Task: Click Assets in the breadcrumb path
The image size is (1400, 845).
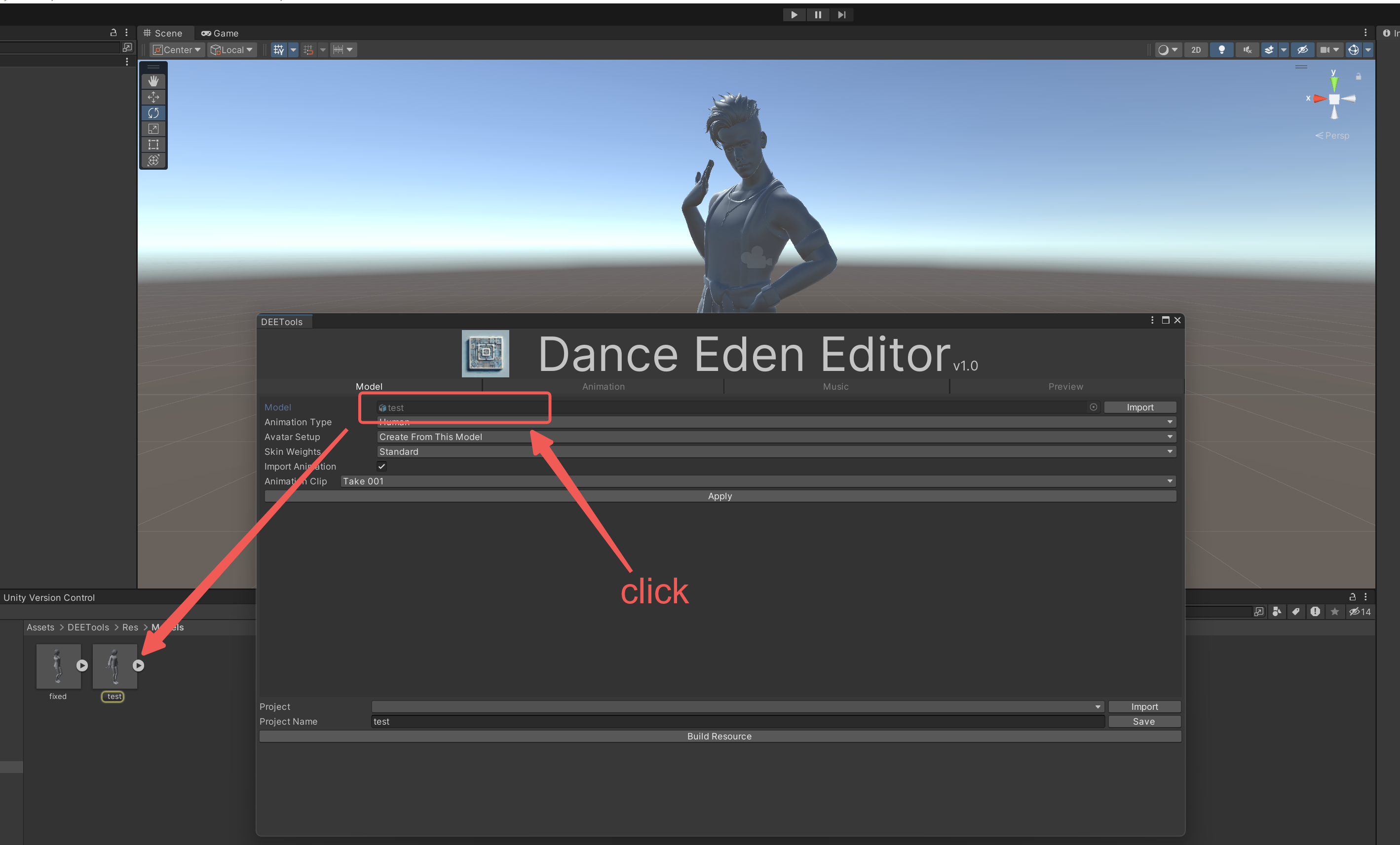Action: pyautogui.click(x=40, y=627)
